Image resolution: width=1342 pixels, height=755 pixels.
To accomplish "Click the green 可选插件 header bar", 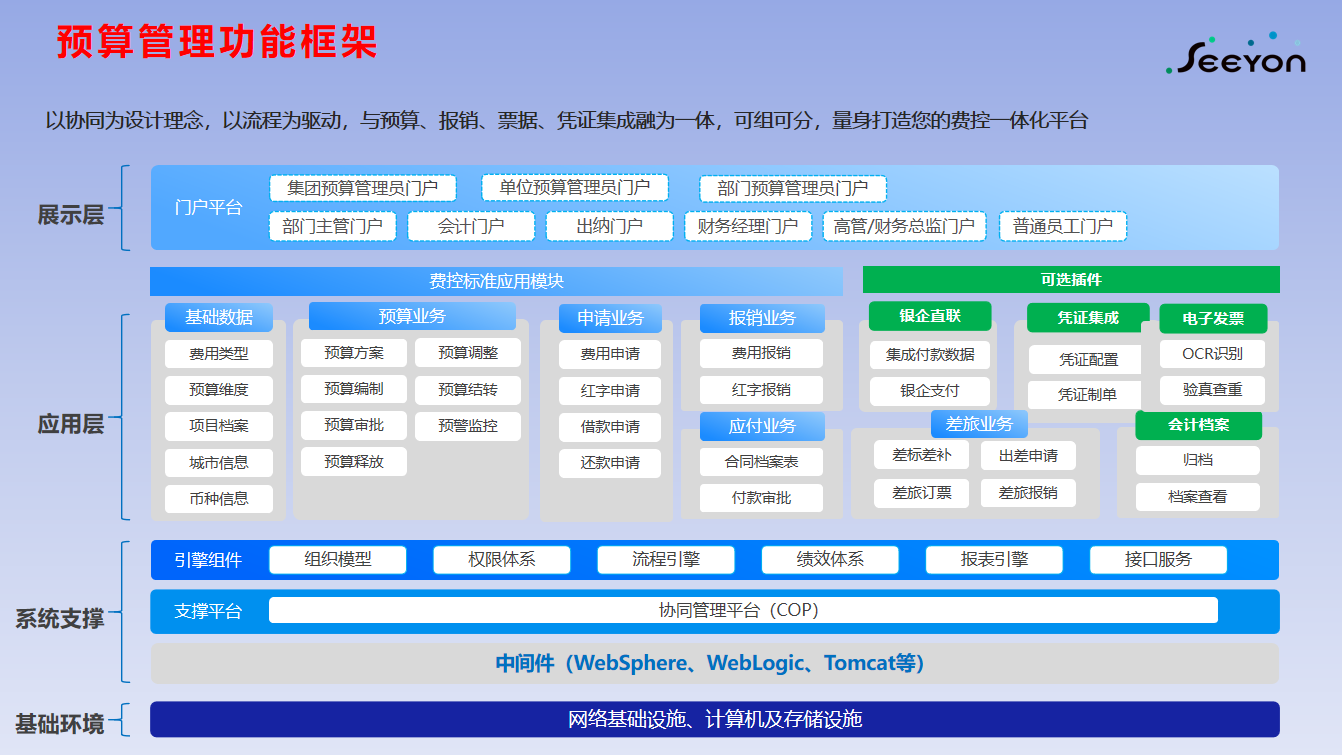I will tap(1070, 280).
